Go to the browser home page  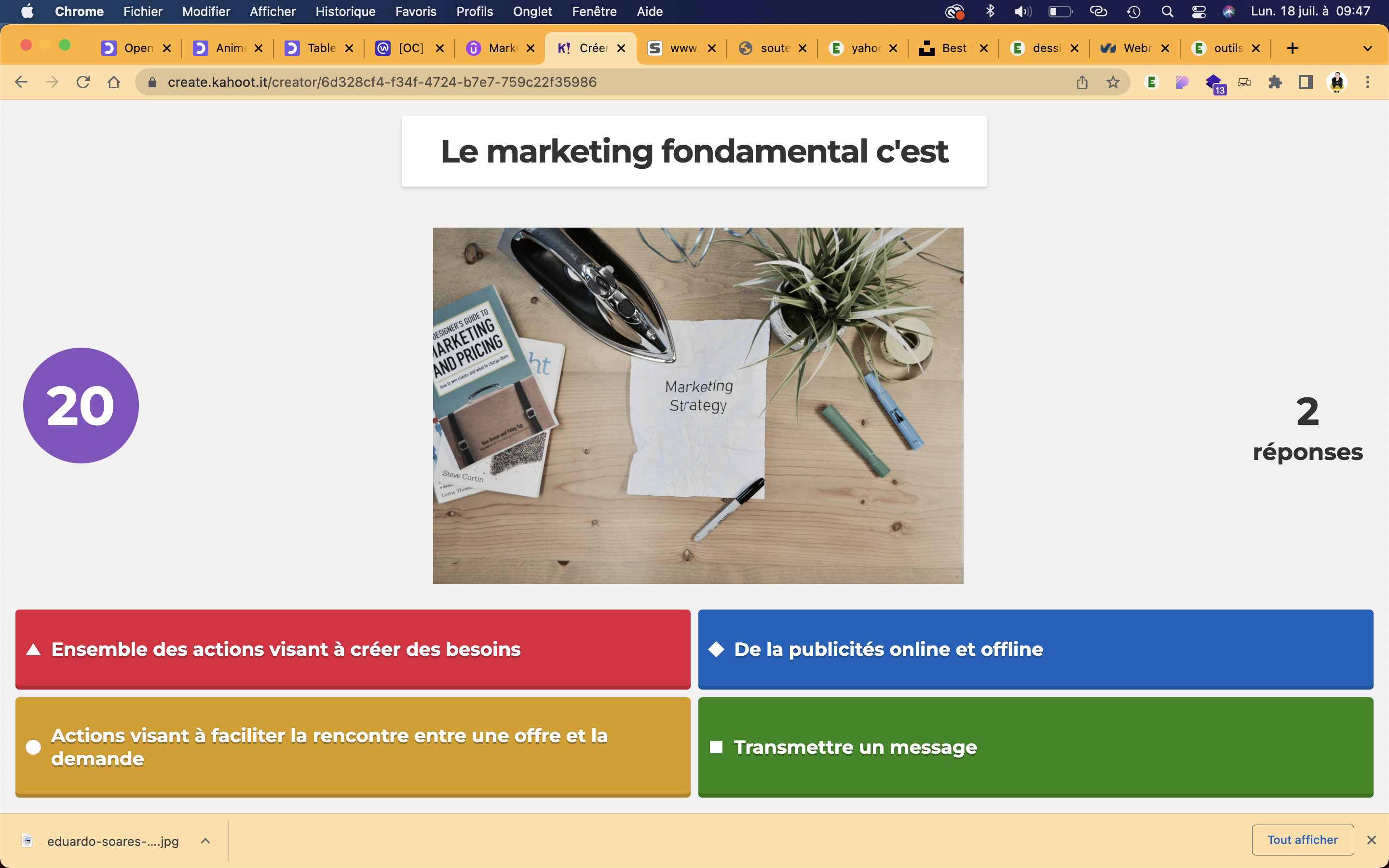pos(114,82)
